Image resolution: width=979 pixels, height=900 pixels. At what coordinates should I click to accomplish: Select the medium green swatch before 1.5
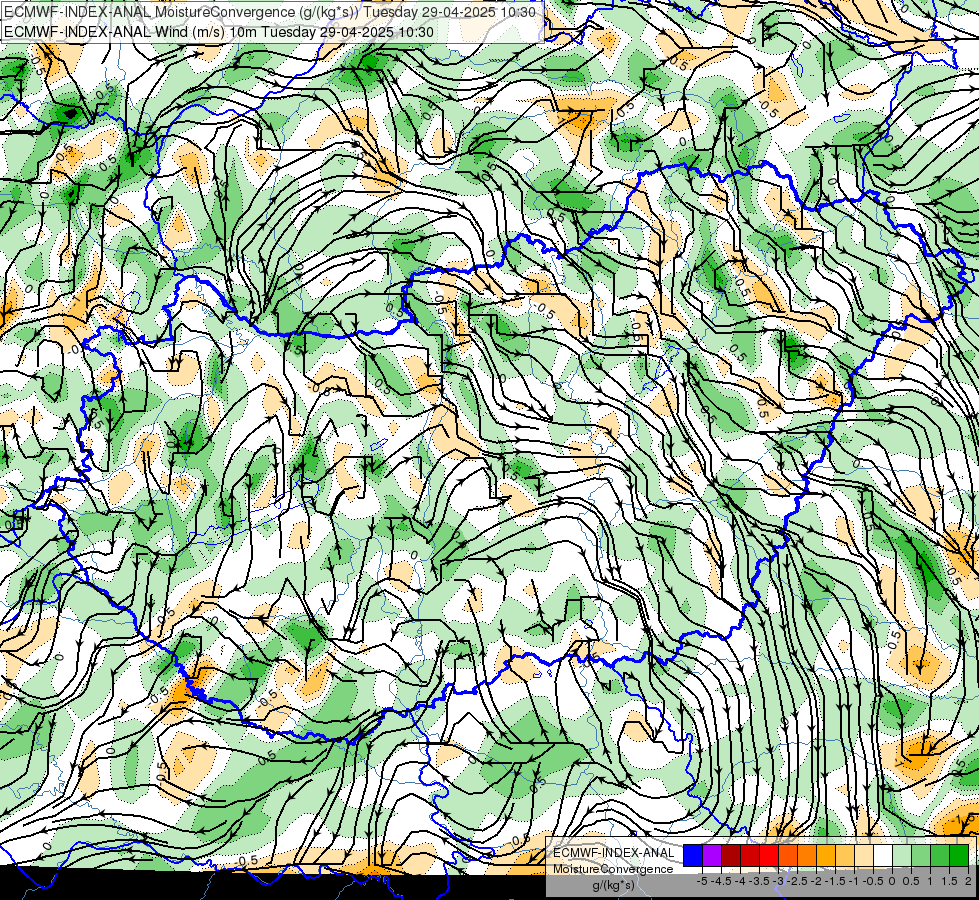[940, 856]
